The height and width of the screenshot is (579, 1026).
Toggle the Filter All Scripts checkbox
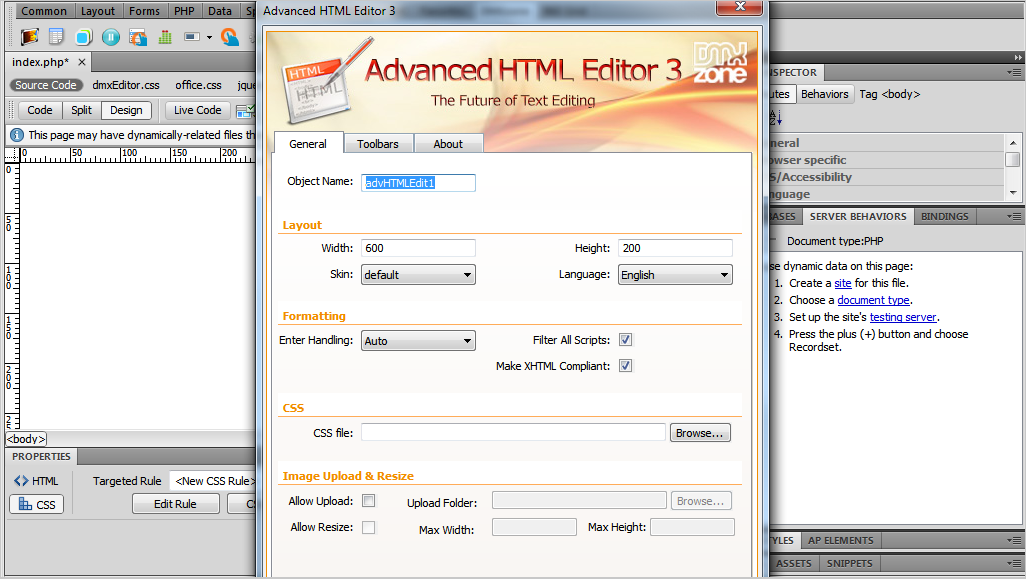tap(626, 340)
